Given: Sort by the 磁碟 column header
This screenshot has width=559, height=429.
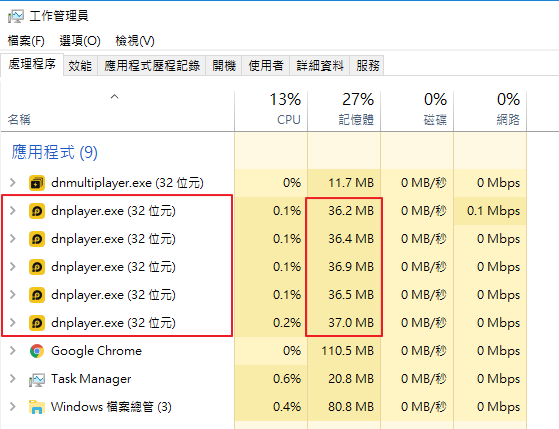Looking at the screenshot, I should [x=417, y=111].
